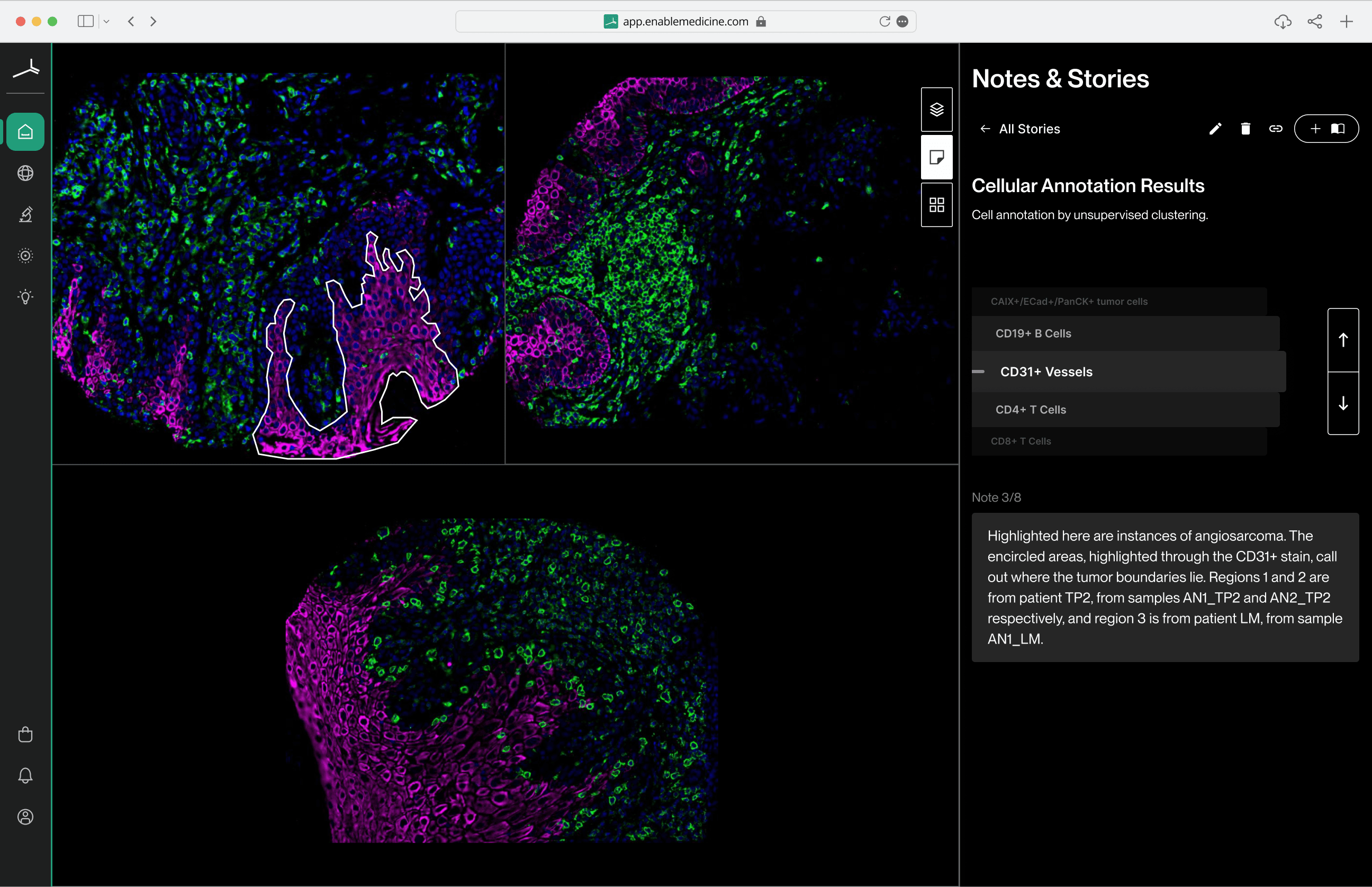
Task: Open the address bar more options button
Action: tap(902, 21)
